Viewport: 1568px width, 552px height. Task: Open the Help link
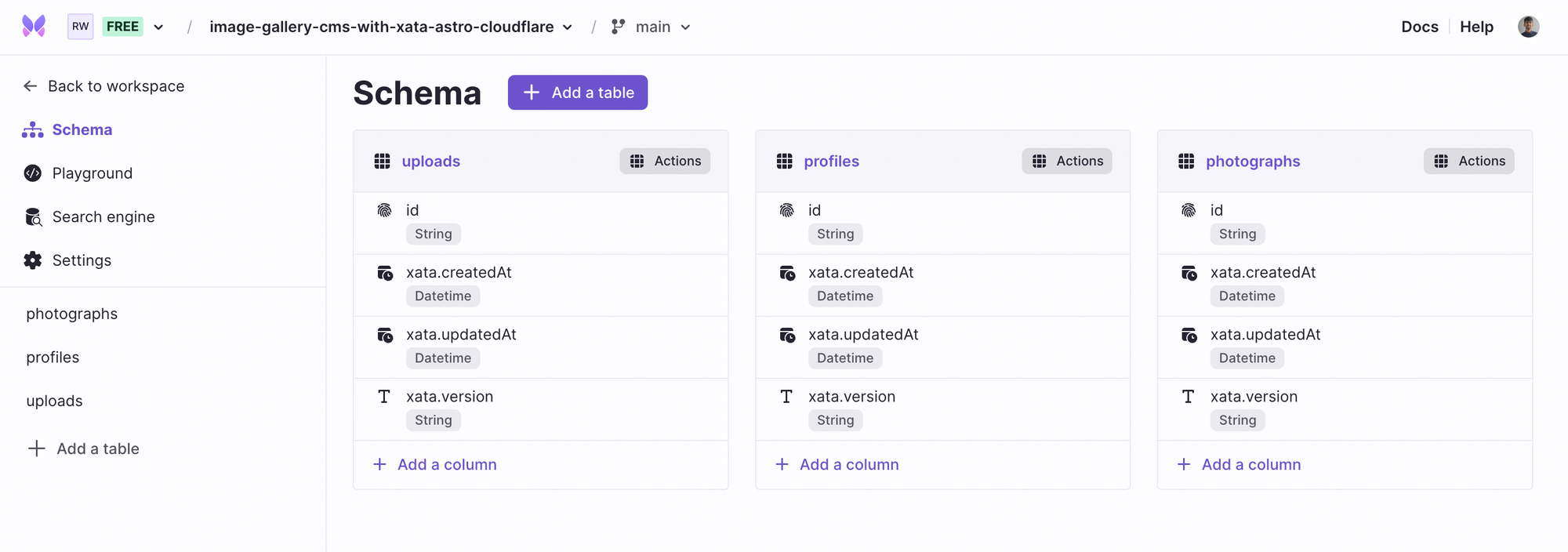click(x=1476, y=27)
